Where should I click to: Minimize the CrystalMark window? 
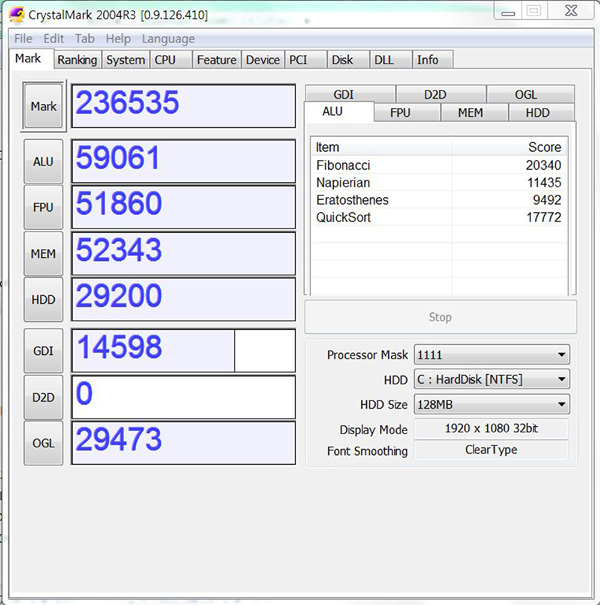(508, 11)
